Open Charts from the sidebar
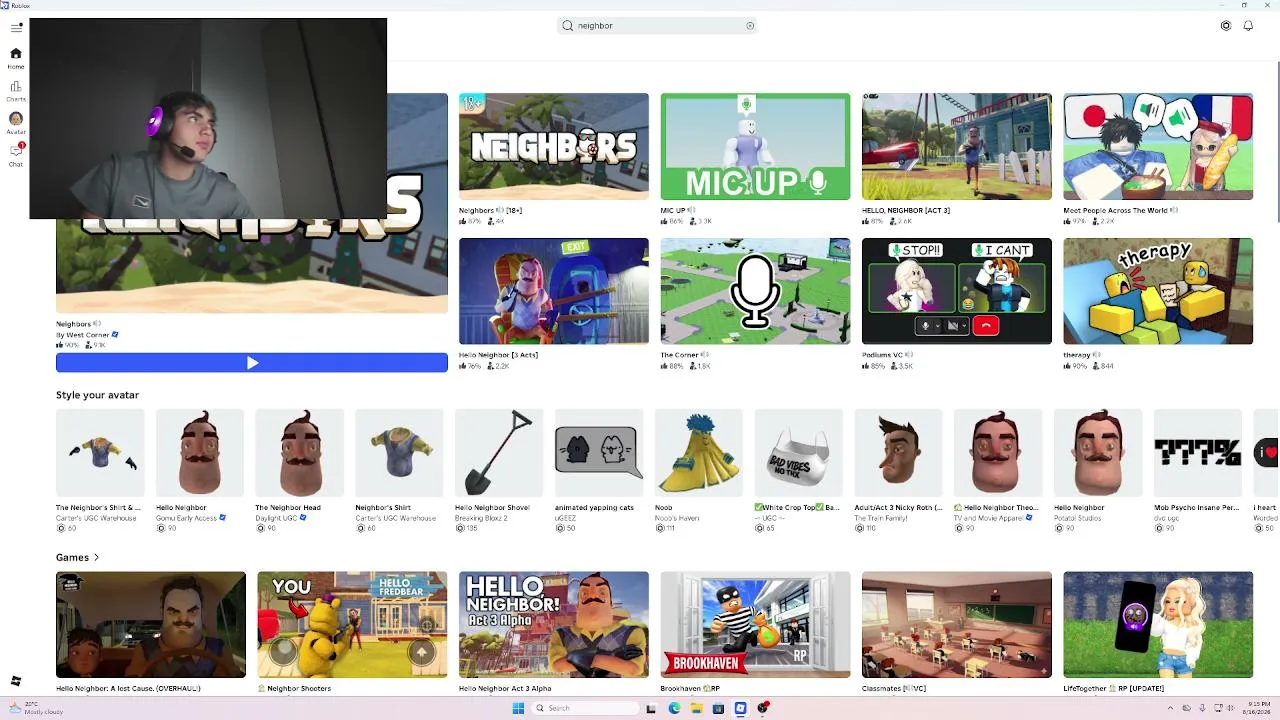 click(x=16, y=91)
